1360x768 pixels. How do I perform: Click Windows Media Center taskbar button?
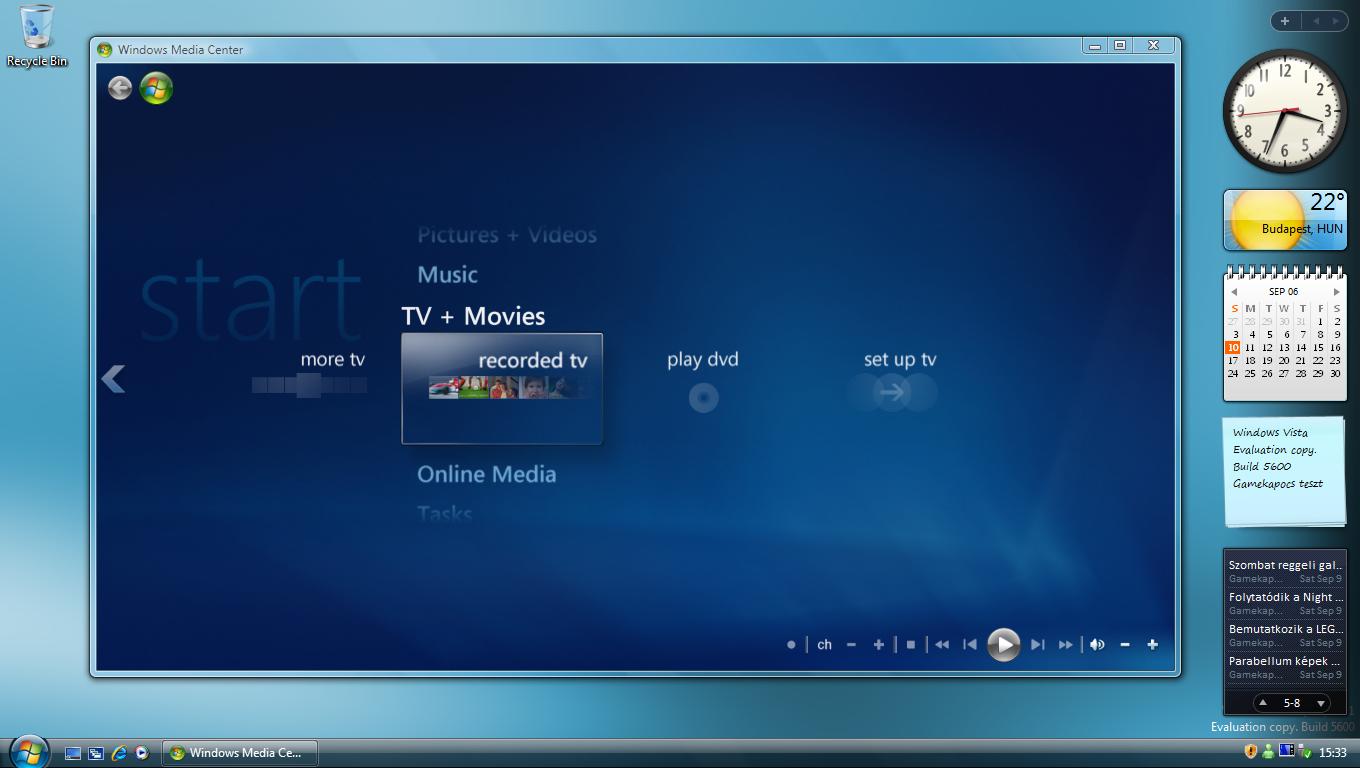(x=239, y=753)
